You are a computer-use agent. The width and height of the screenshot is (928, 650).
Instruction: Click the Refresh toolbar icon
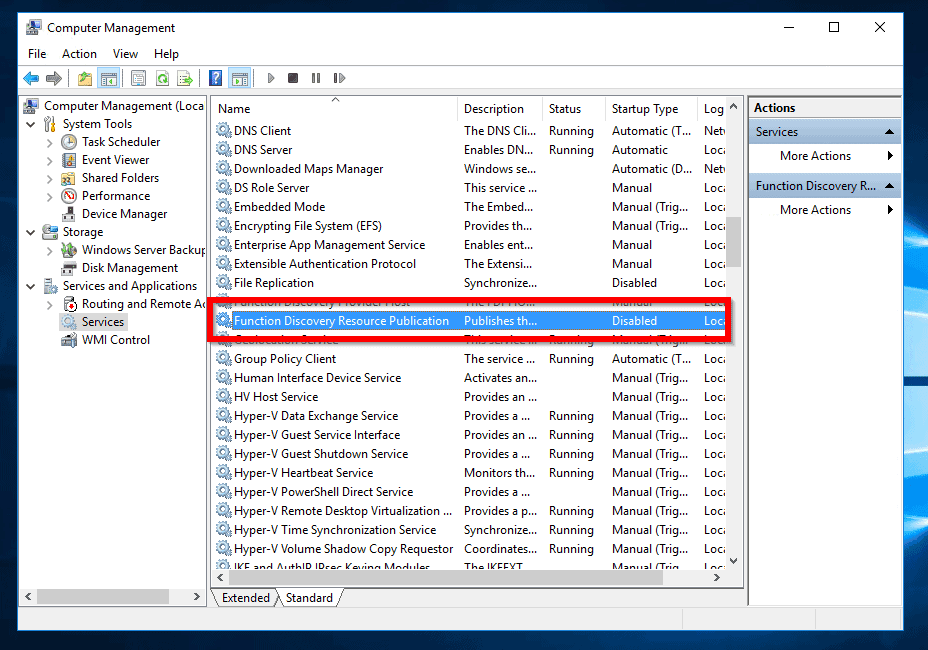click(162, 78)
